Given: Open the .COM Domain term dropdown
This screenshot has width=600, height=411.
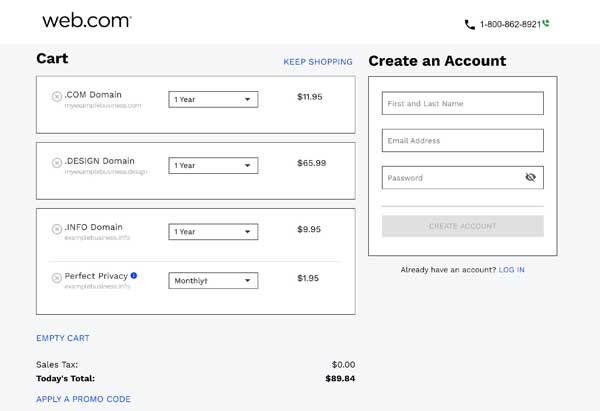Looking at the screenshot, I should [213, 99].
